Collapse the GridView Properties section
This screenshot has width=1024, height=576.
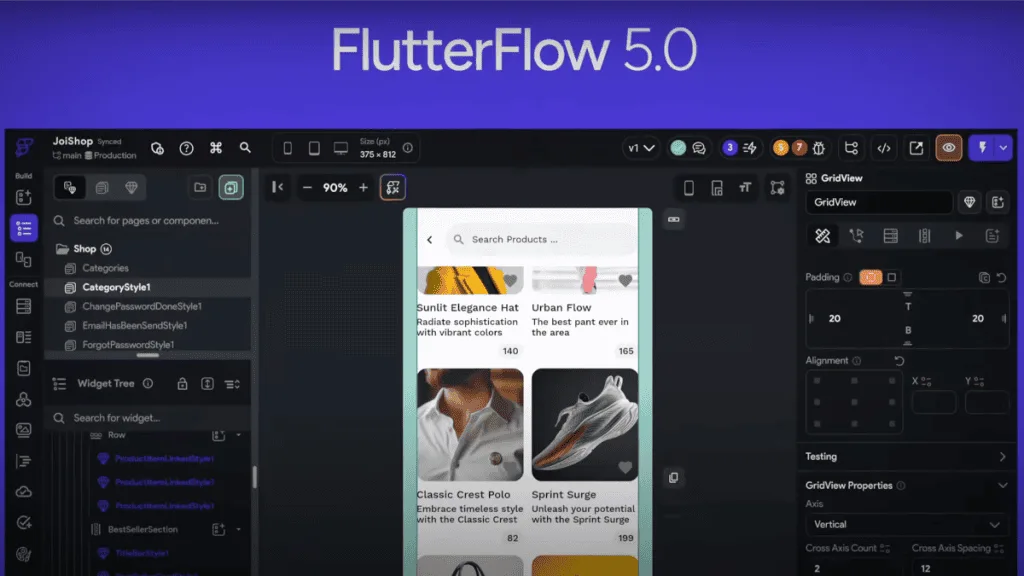pos(1003,486)
